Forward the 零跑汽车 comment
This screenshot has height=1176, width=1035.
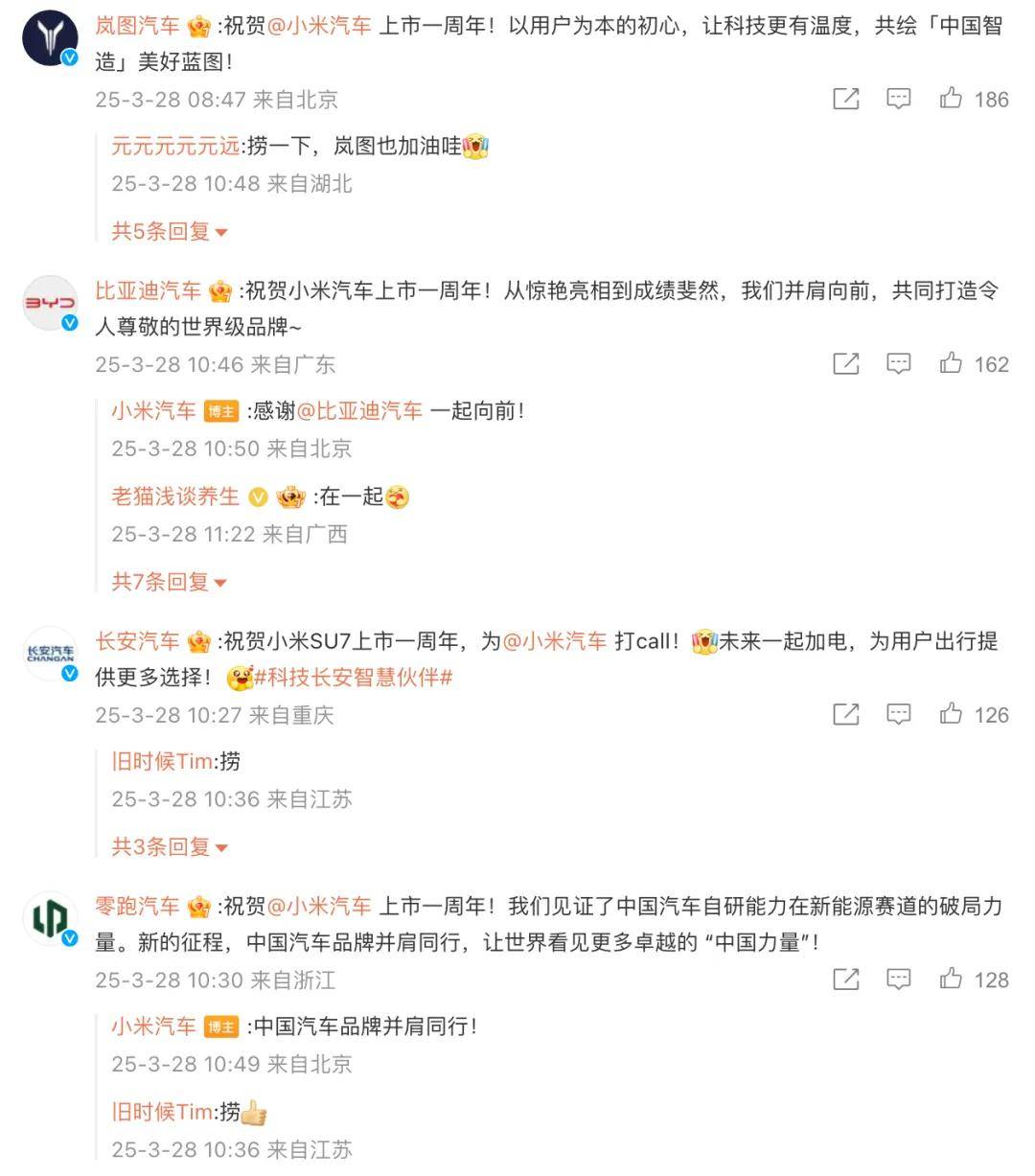tap(846, 979)
